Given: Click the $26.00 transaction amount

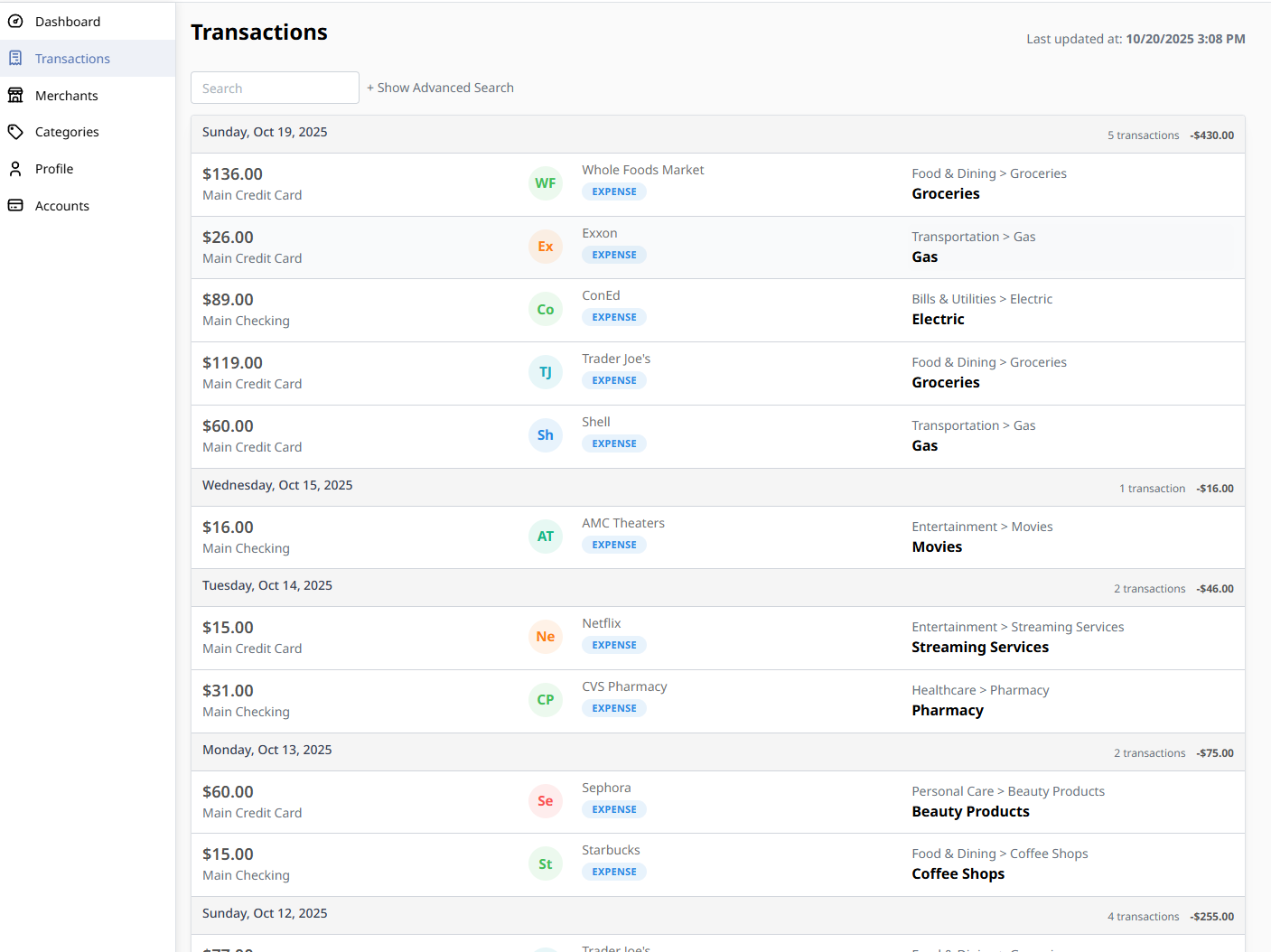Looking at the screenshot, I should [x=228, y=238].
